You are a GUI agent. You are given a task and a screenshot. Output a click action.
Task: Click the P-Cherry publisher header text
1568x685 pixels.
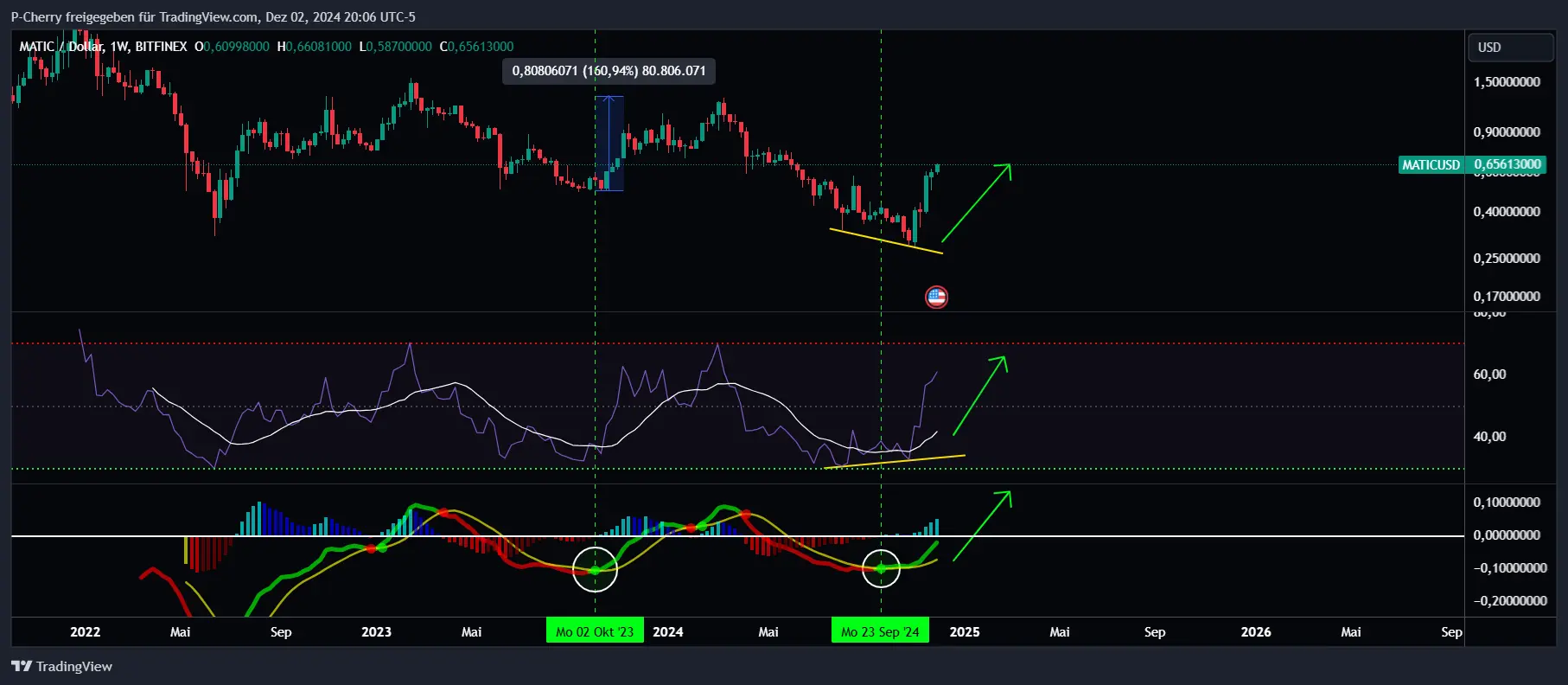[x=213, y=16]
